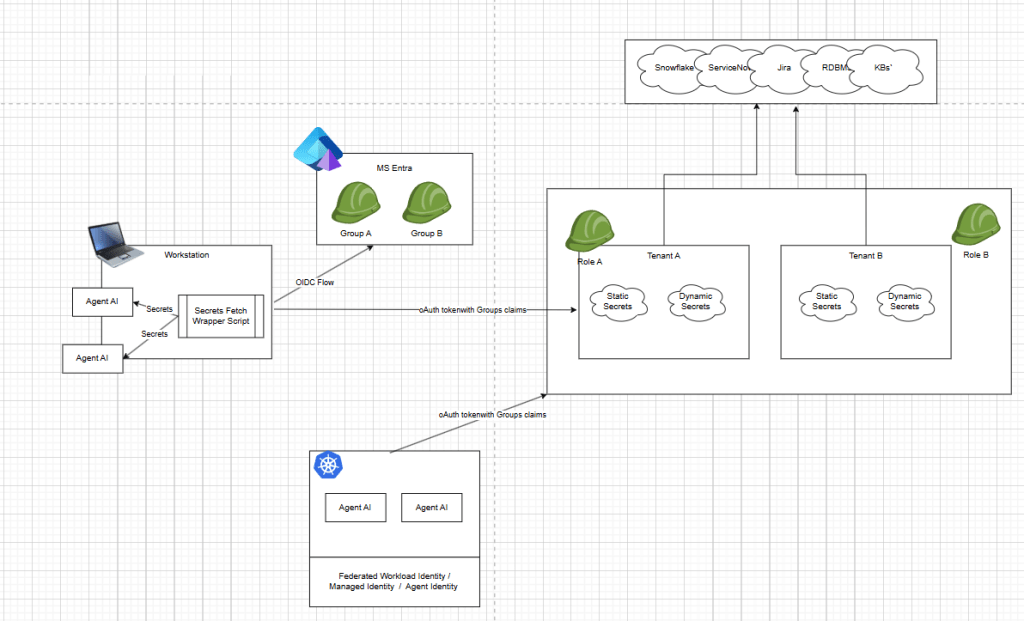Select Dynamic Secrets cloud in Tenant A
Viewport: 1024px width, 621px height.
tap(695, 302)
